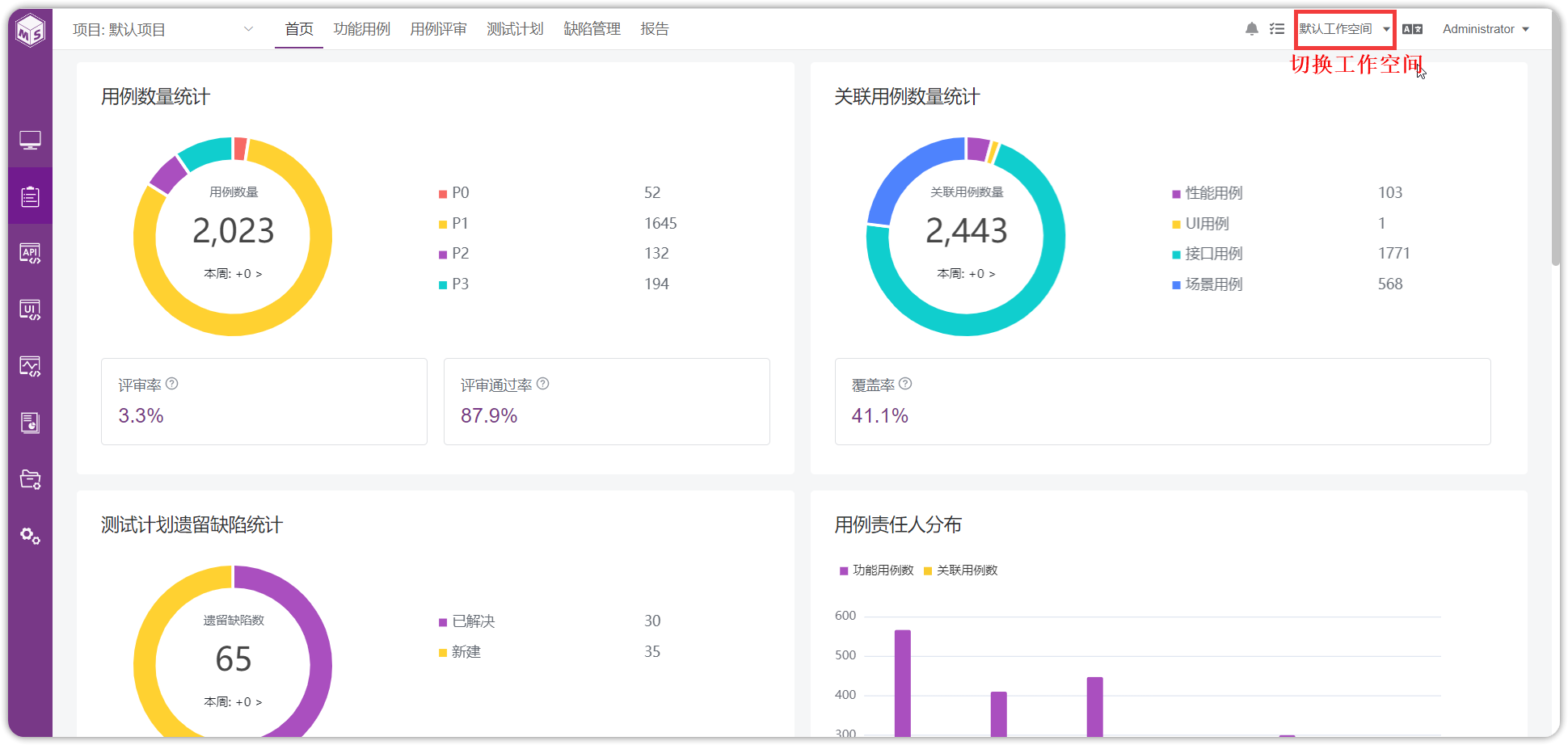Viewport: 1568px width, 745px height.
Task: Switch to the 功能用例 tab
Action: (362, 29)
